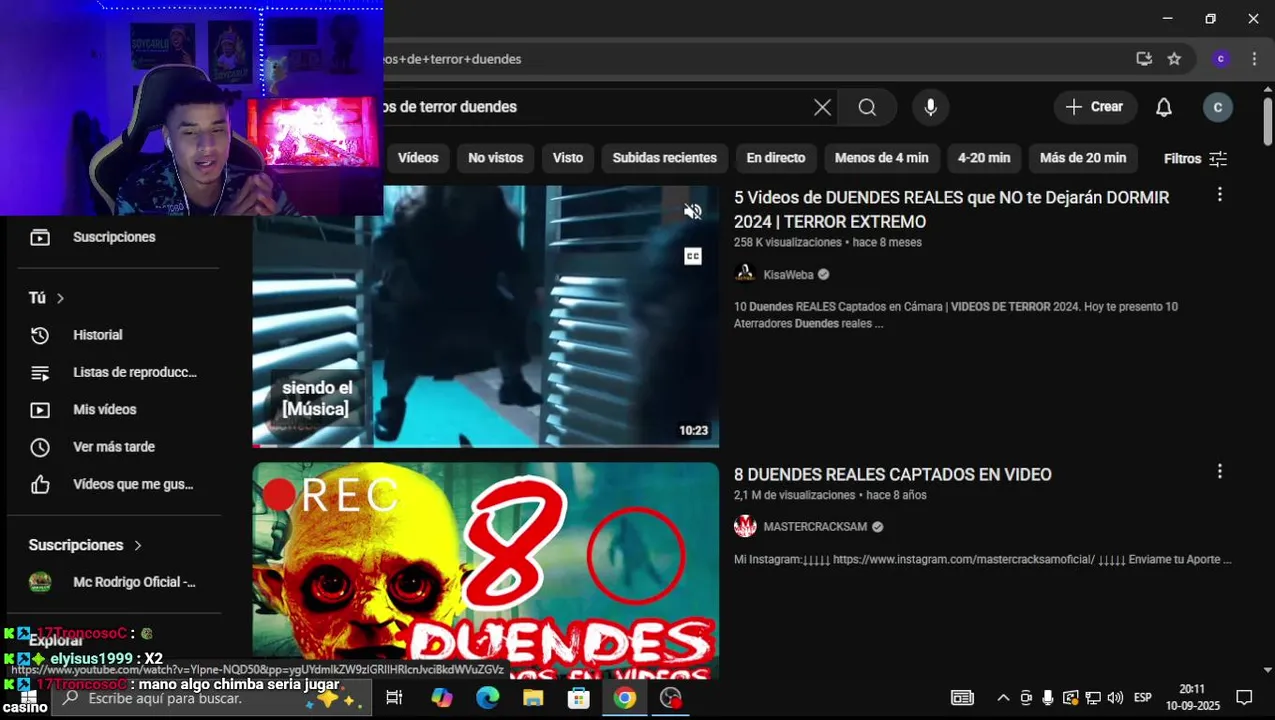Open the Windows notification center
1275x720 pixels.
coord(1244,698)
